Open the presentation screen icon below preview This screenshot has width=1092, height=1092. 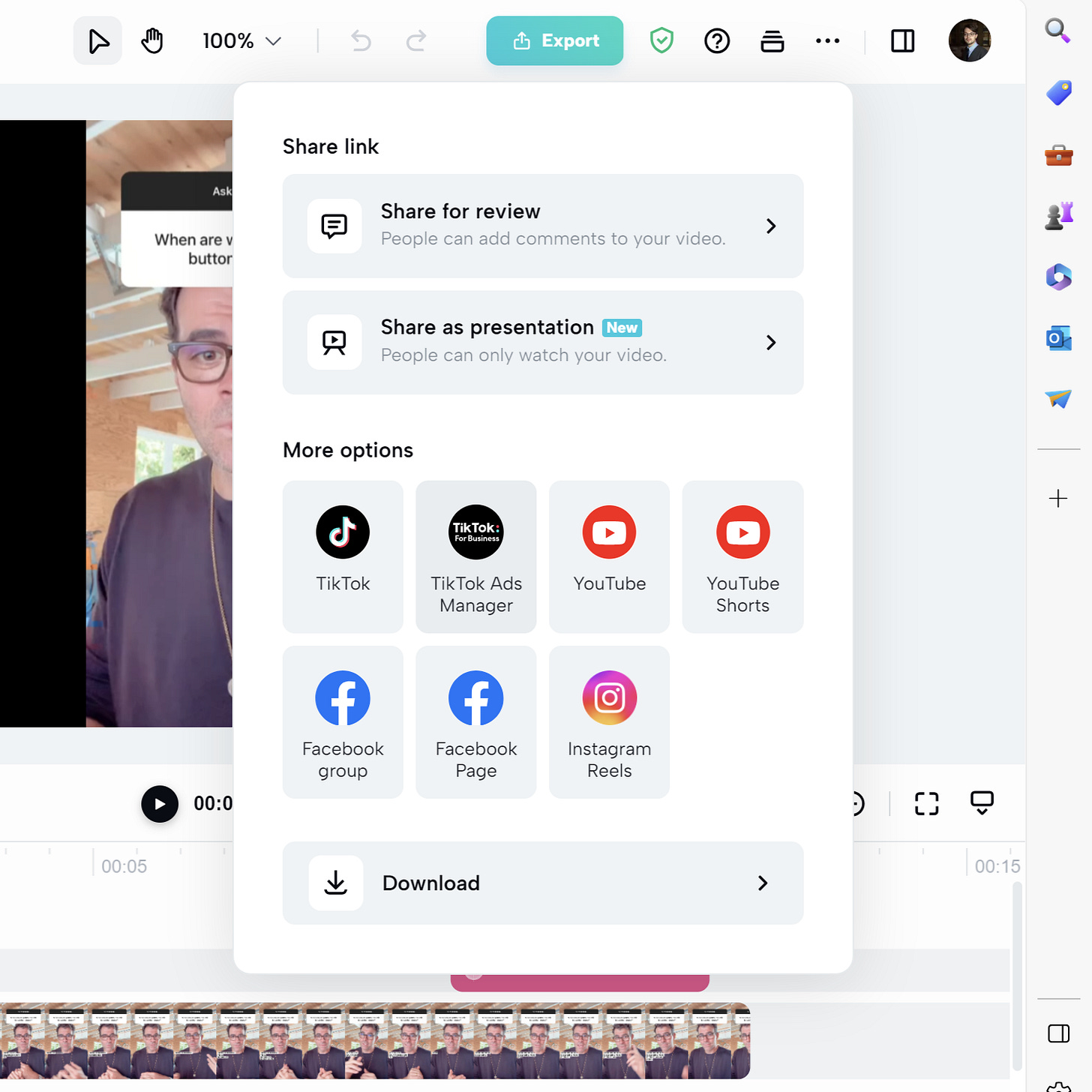982,803
